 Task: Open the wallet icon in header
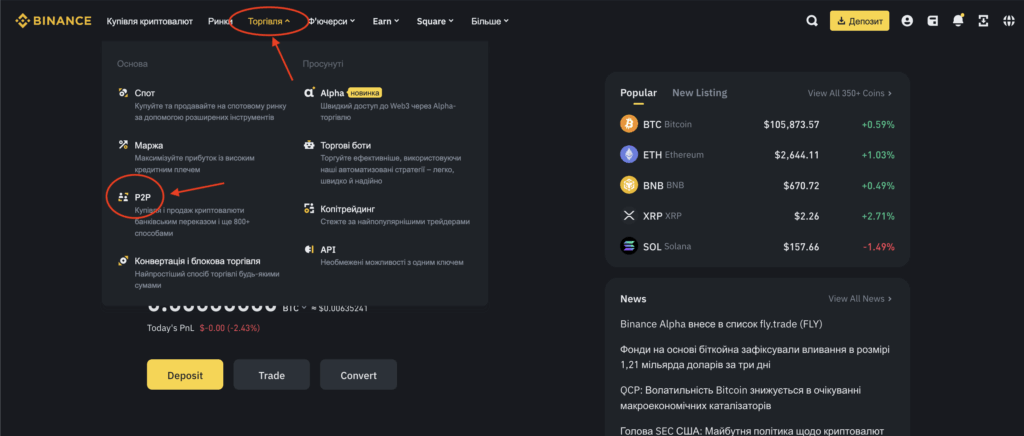point(933,20)
